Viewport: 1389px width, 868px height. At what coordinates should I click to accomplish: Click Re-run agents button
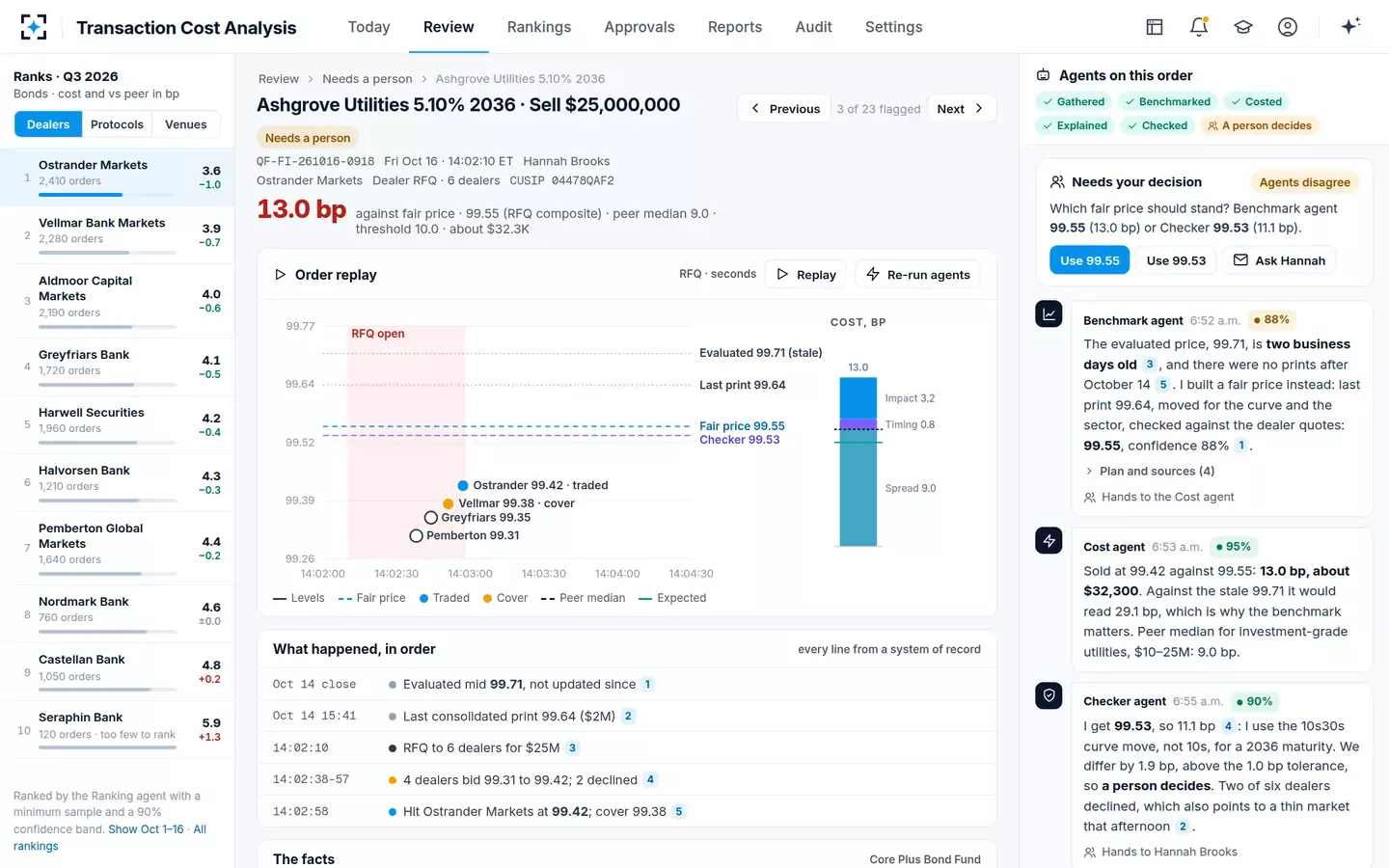pyautogui.click(x=918, y=275)
